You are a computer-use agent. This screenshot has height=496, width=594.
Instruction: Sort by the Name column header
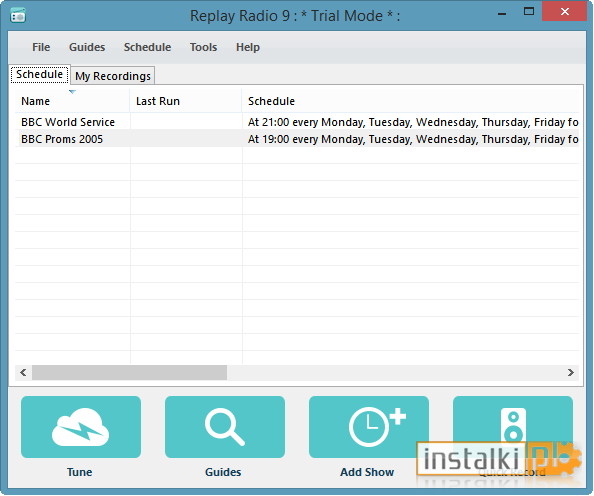click(x=72, y=101)
